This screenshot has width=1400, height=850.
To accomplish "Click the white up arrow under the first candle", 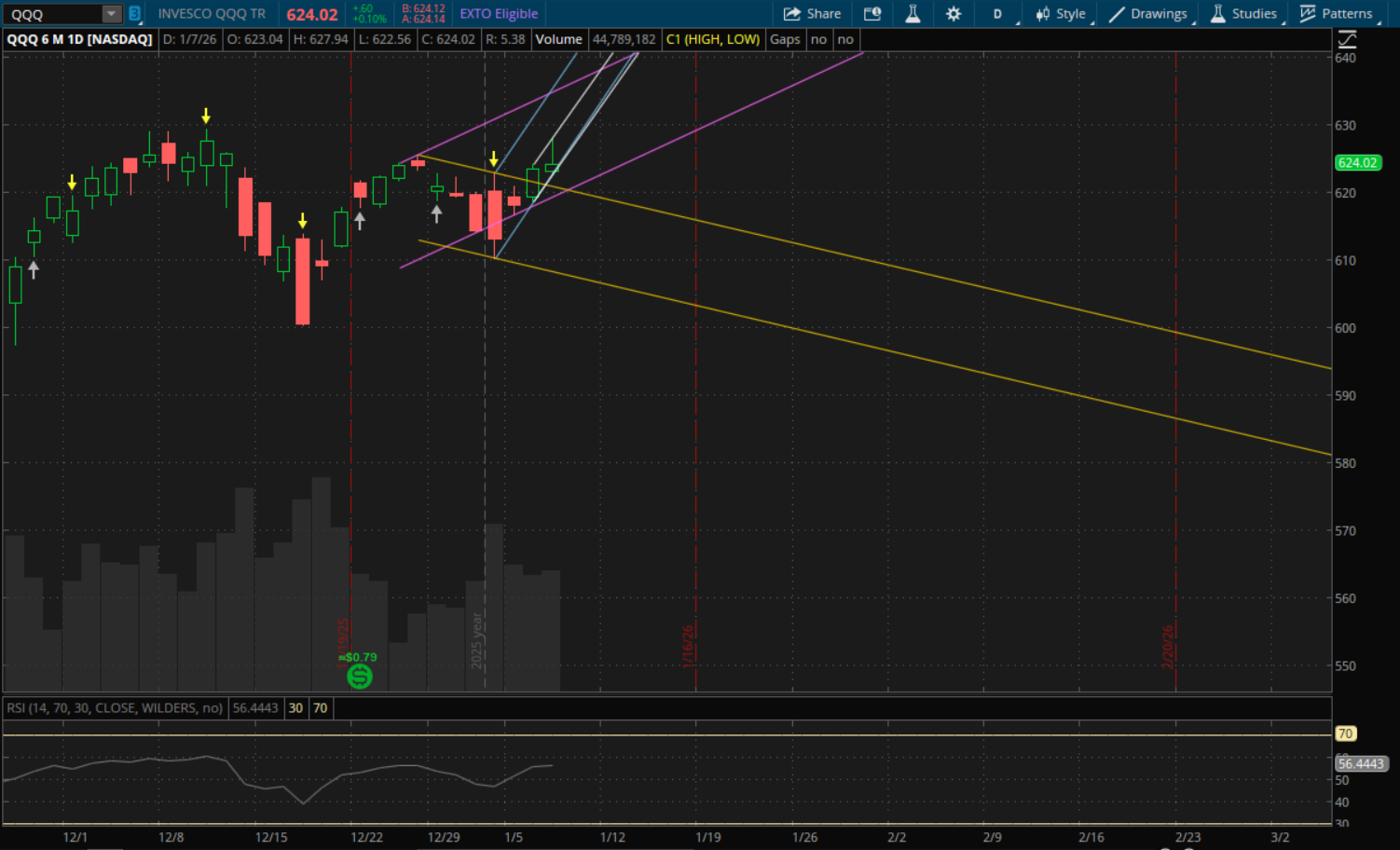I will [34, 270].
